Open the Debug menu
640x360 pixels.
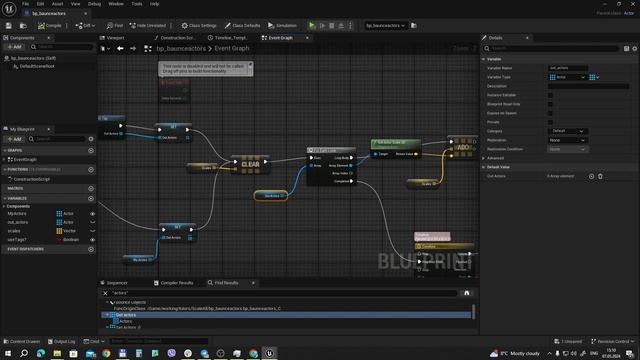pos(94,4)
